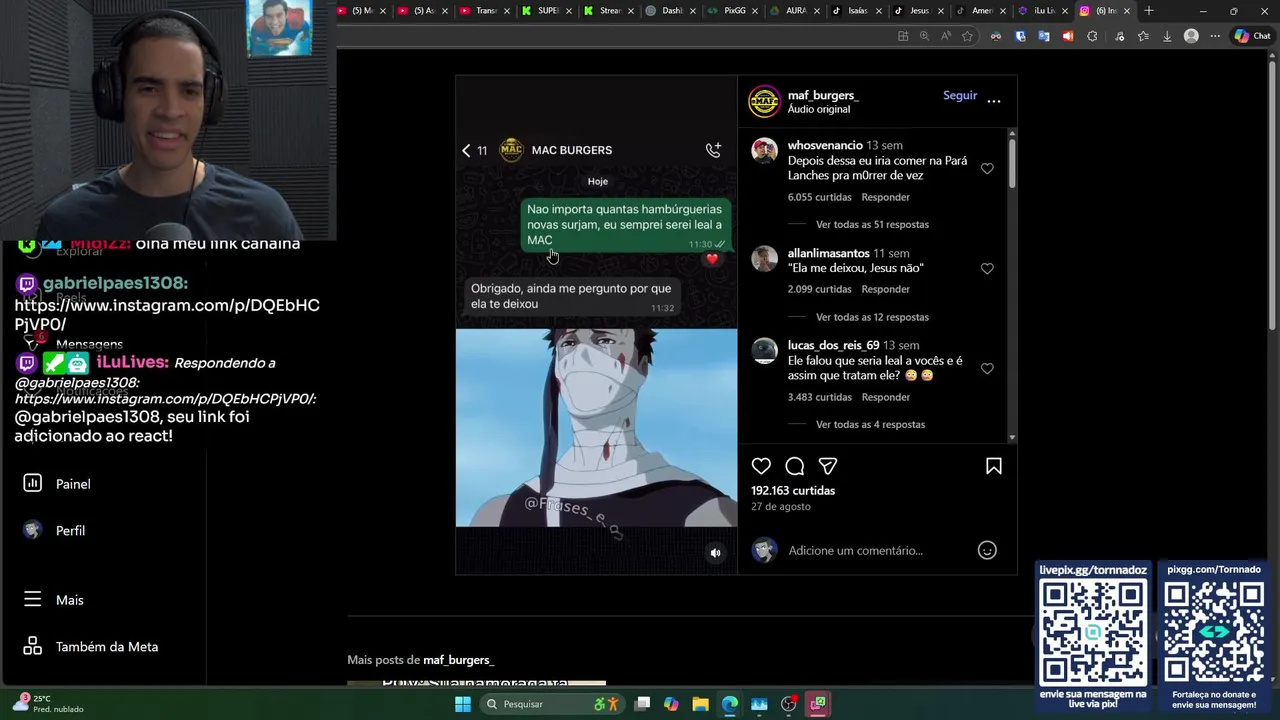The height and width of the screenshot is (720, 1280).
Task: Open the browser profile avatar
Action: coord(1191,36)
